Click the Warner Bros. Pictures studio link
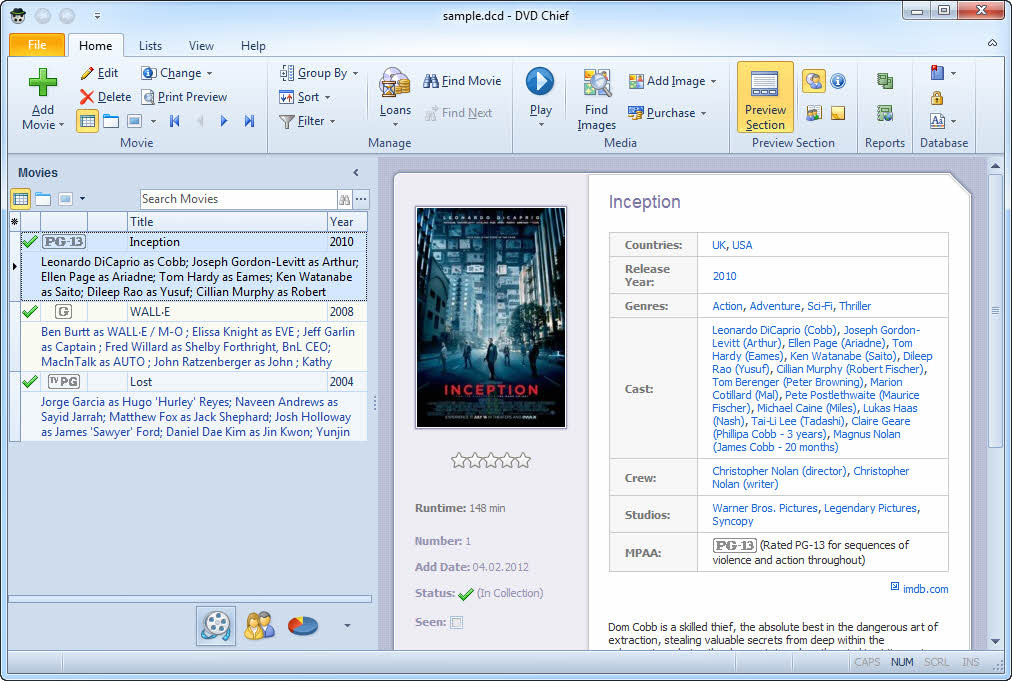Viewport: 1012px width, 681px height. click(765, 508)
